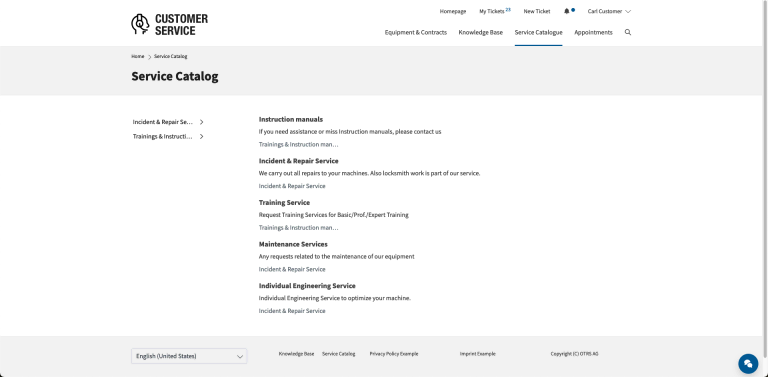768x377 pixels.
Task: Open the Knowledge Base menu item
Action: 480,32
